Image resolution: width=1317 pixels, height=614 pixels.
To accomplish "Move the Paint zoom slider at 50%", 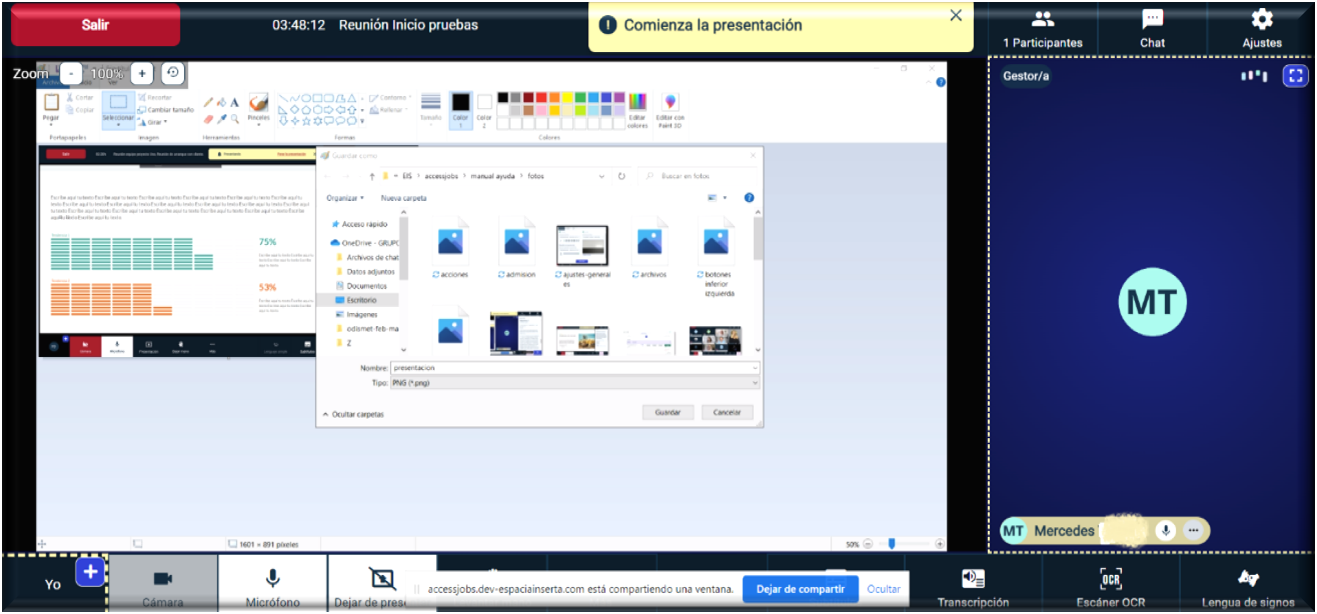I will click(x=892, y=544).
